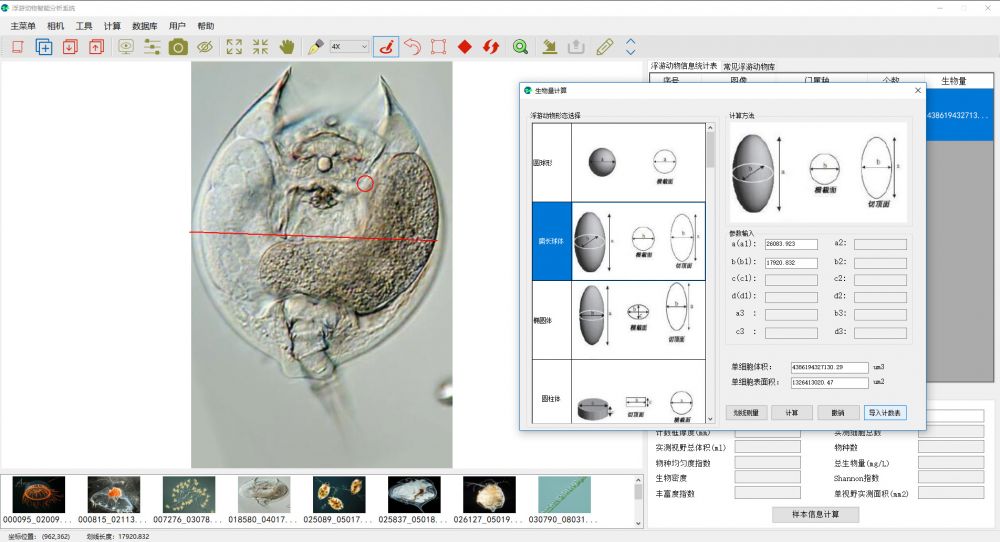Toggle the crossed-out eye visibility icon
This screenshot has width=1000, height=542.
click(x=205, y=46)
